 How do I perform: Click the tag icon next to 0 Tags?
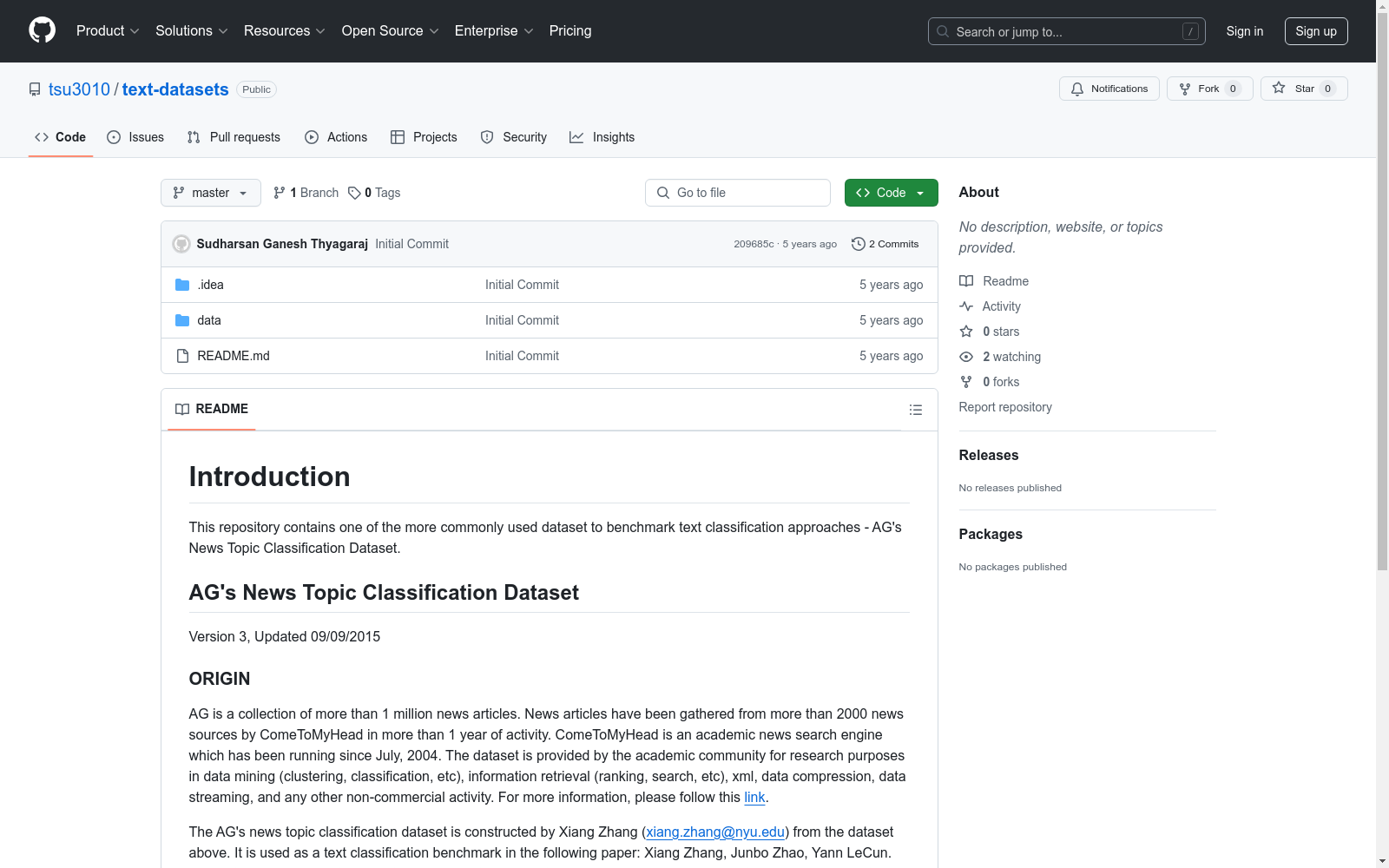click(x=354, y=193)
